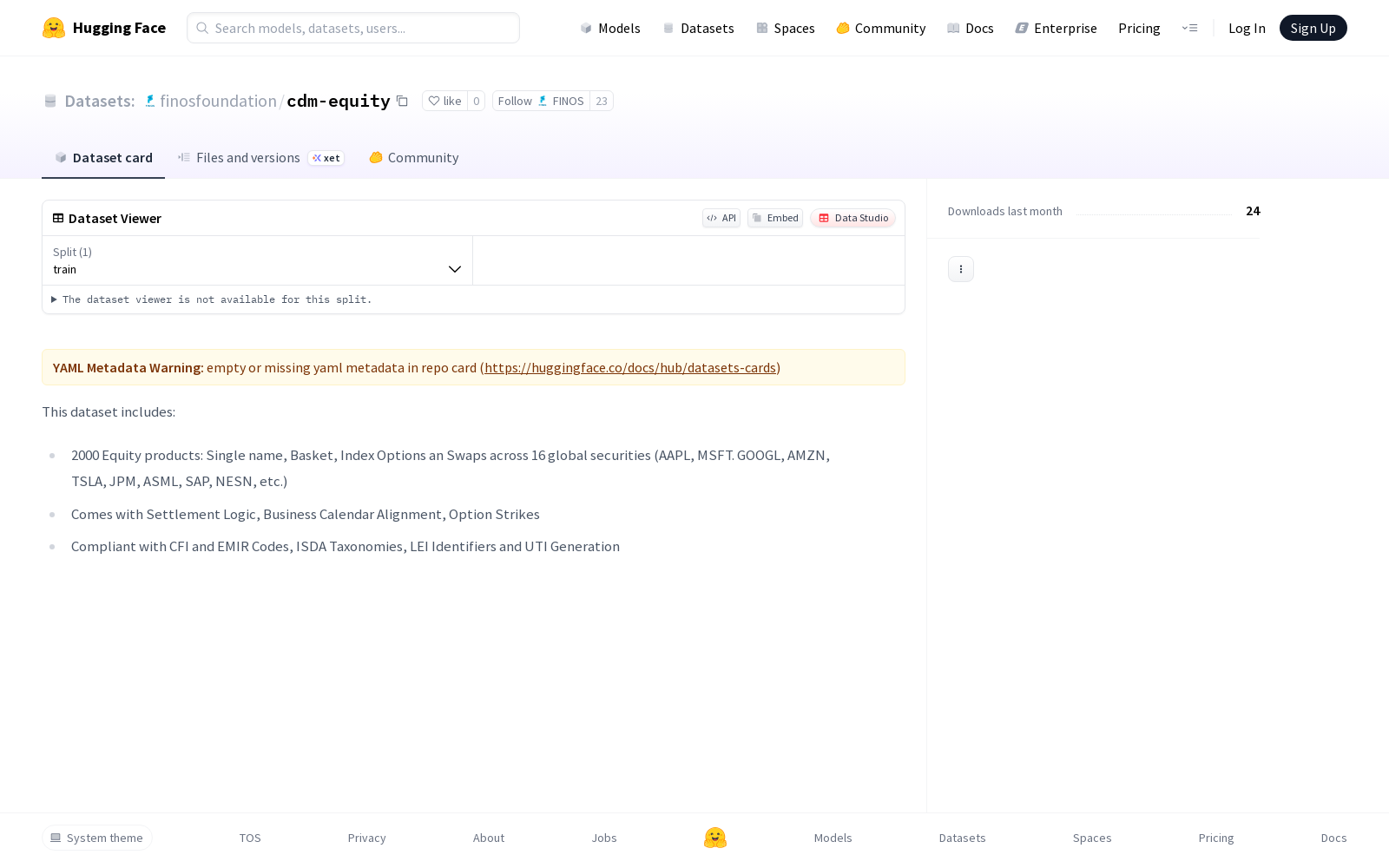Expand the 'dataset viewer is not available' details
Viewport: 1389px width, 868px height.
[213, 299]
